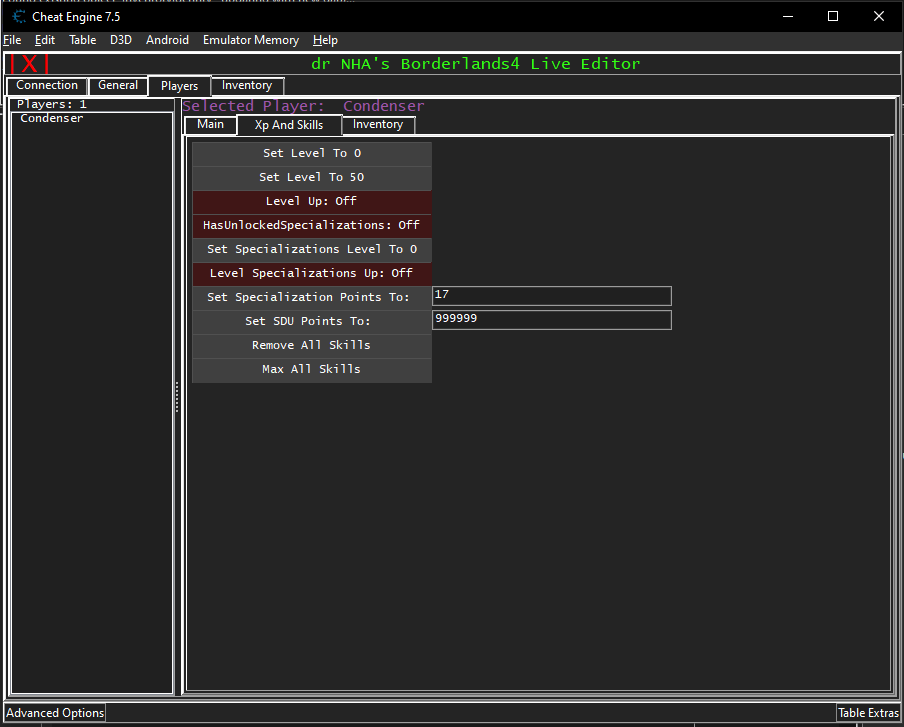
Task: Open the Android menu
Action: tap(167, 40)
